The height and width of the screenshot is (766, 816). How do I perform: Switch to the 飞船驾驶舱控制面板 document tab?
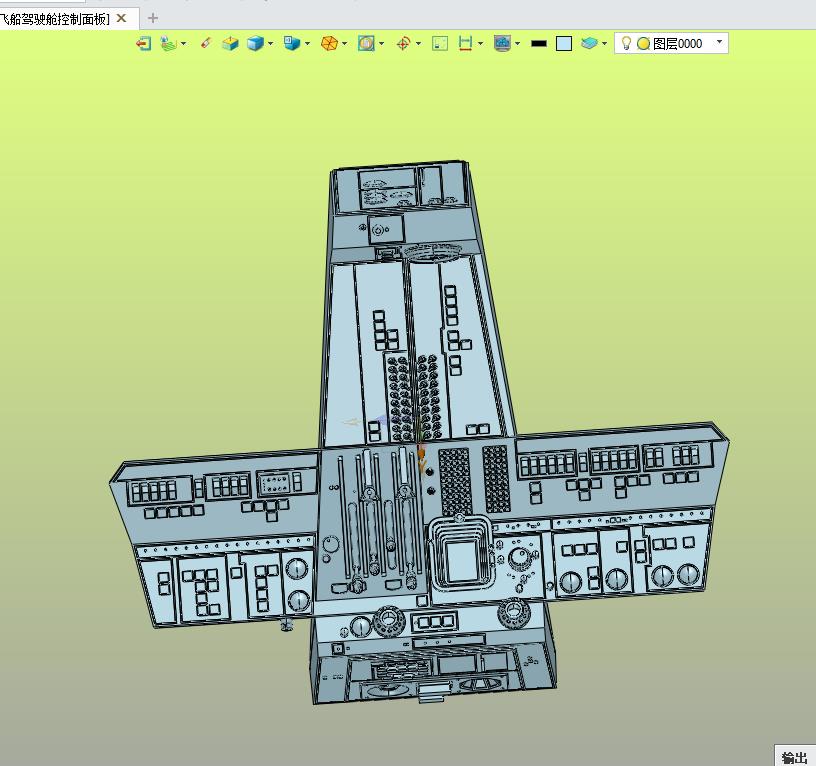point(55,18)
